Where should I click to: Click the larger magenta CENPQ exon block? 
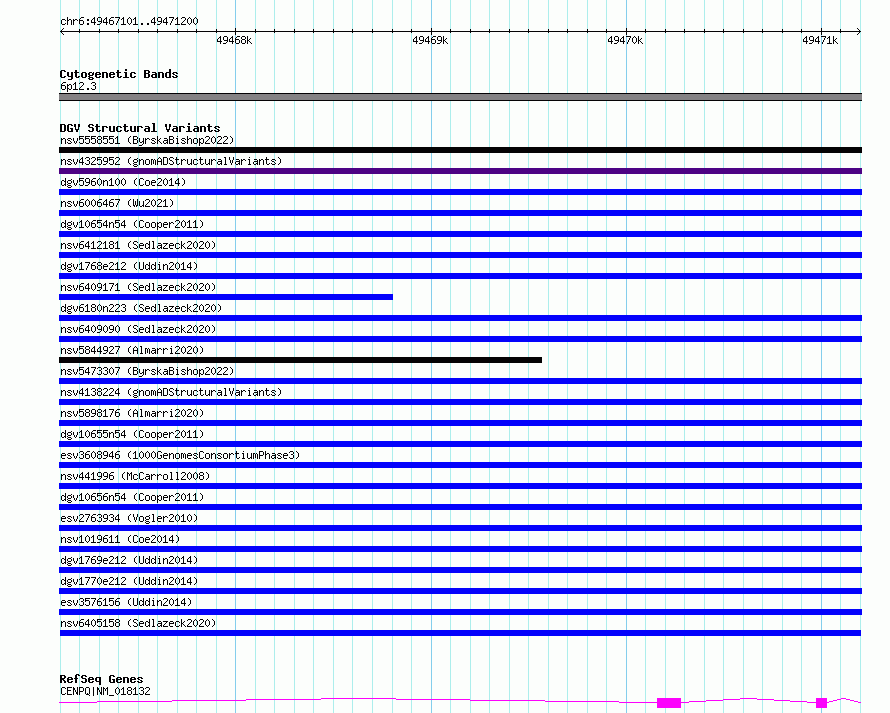pyautogui.click(x=669, y=703)
